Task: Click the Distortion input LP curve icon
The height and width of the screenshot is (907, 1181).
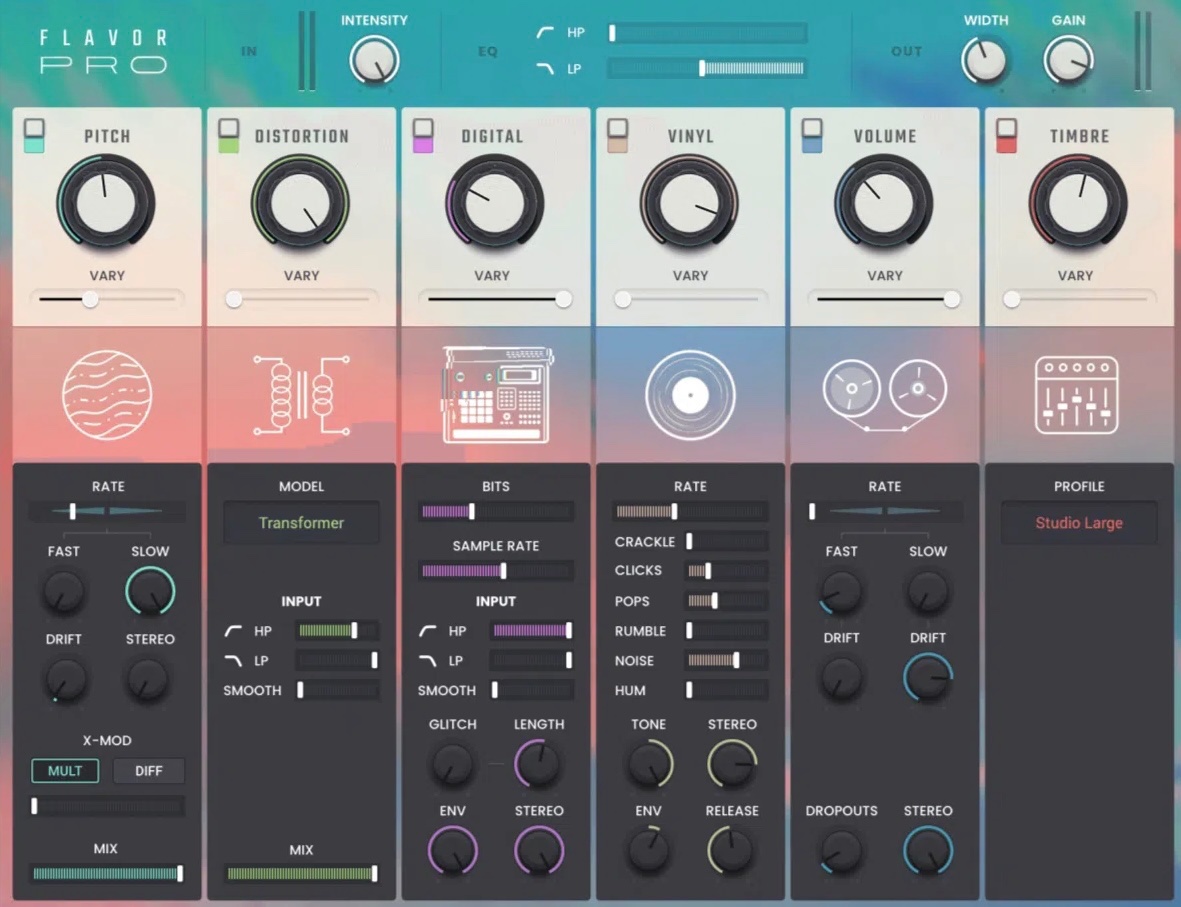Action: coord(233,661)
